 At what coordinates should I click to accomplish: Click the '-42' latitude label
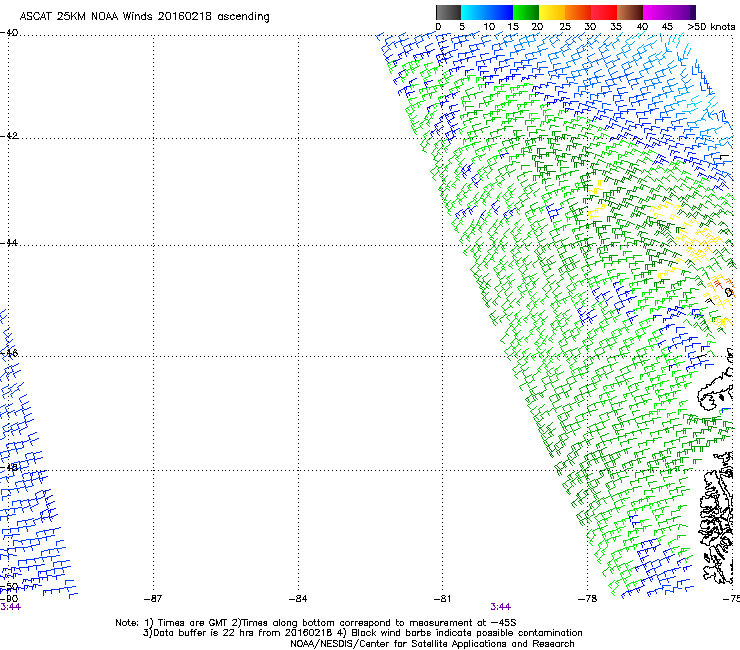coord(9,136)
